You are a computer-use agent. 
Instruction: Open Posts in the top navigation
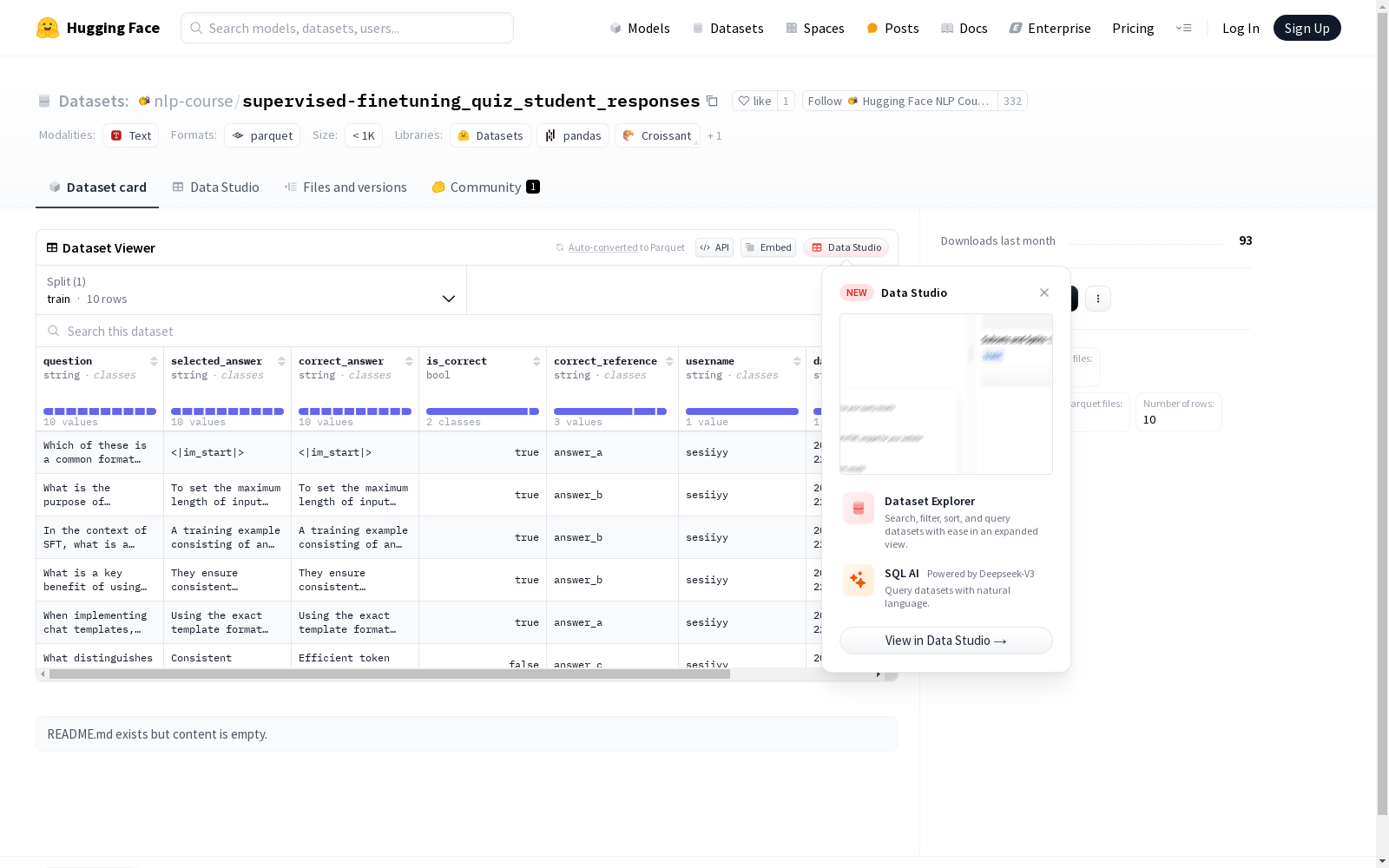coord(892,28)
